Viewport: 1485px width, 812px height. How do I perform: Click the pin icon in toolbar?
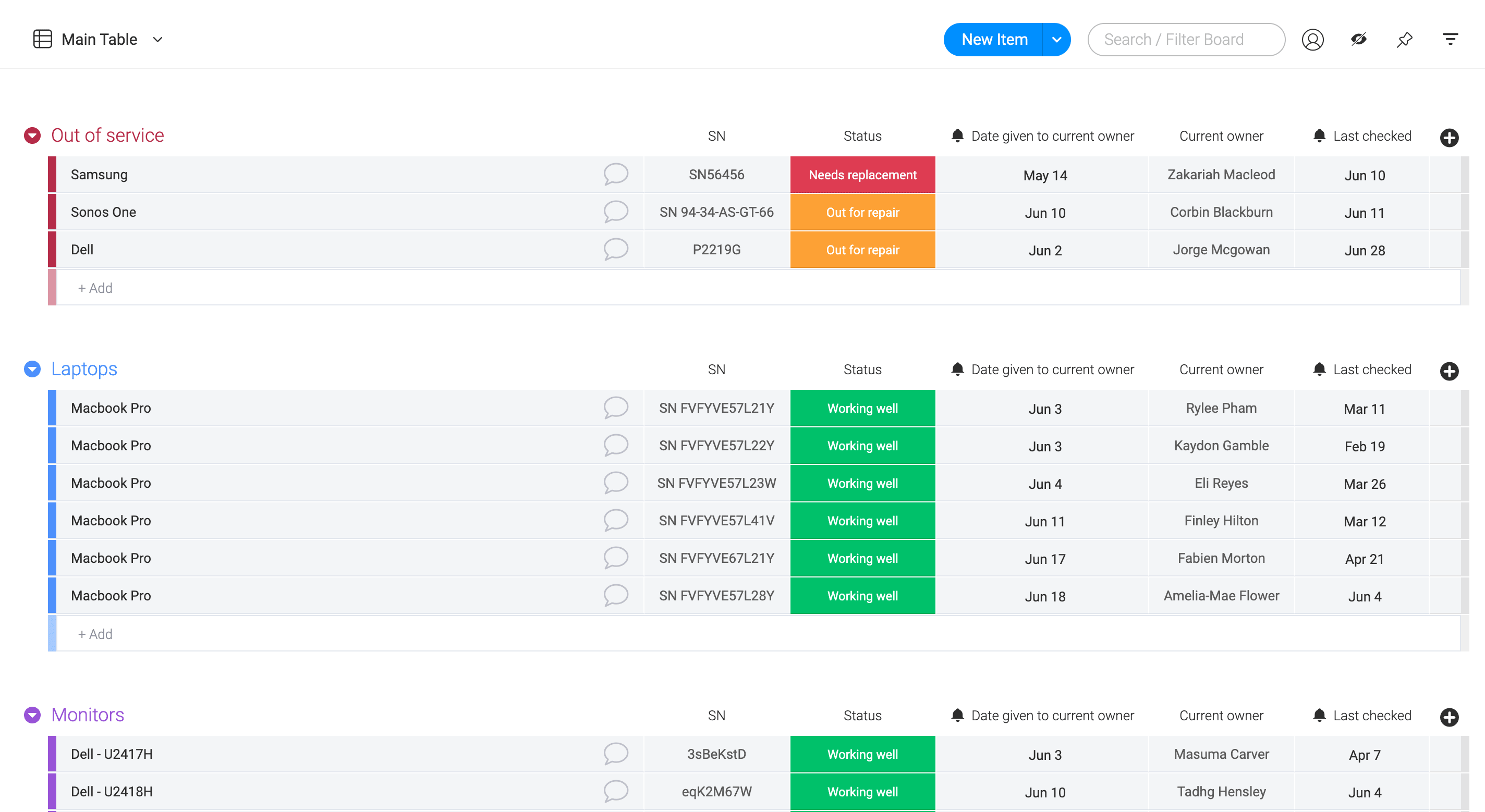coord(1404,40)
